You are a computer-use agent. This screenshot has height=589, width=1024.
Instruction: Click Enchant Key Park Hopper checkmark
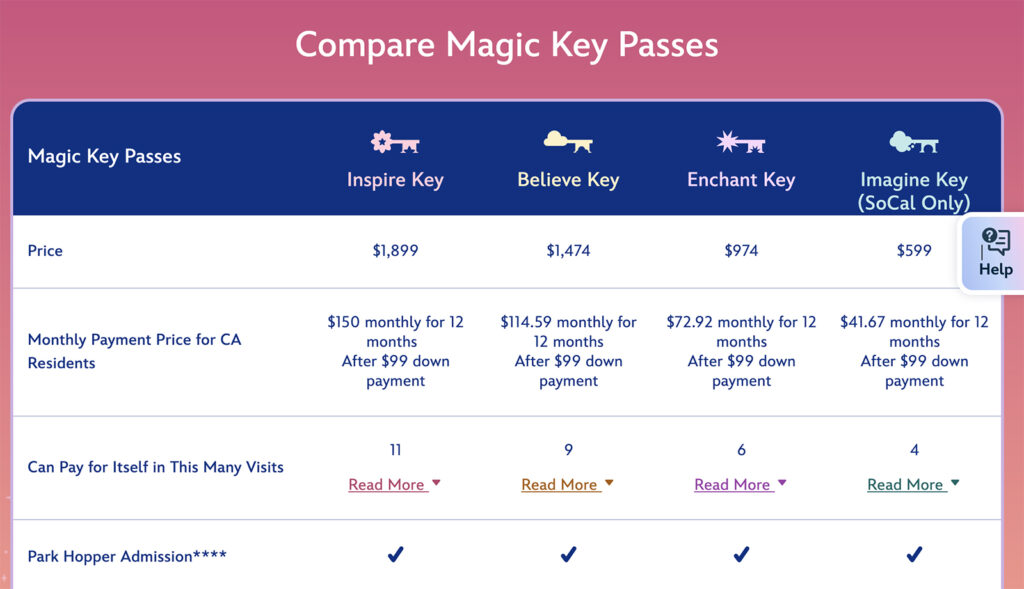pyautogui.click(x=741, y=554)
